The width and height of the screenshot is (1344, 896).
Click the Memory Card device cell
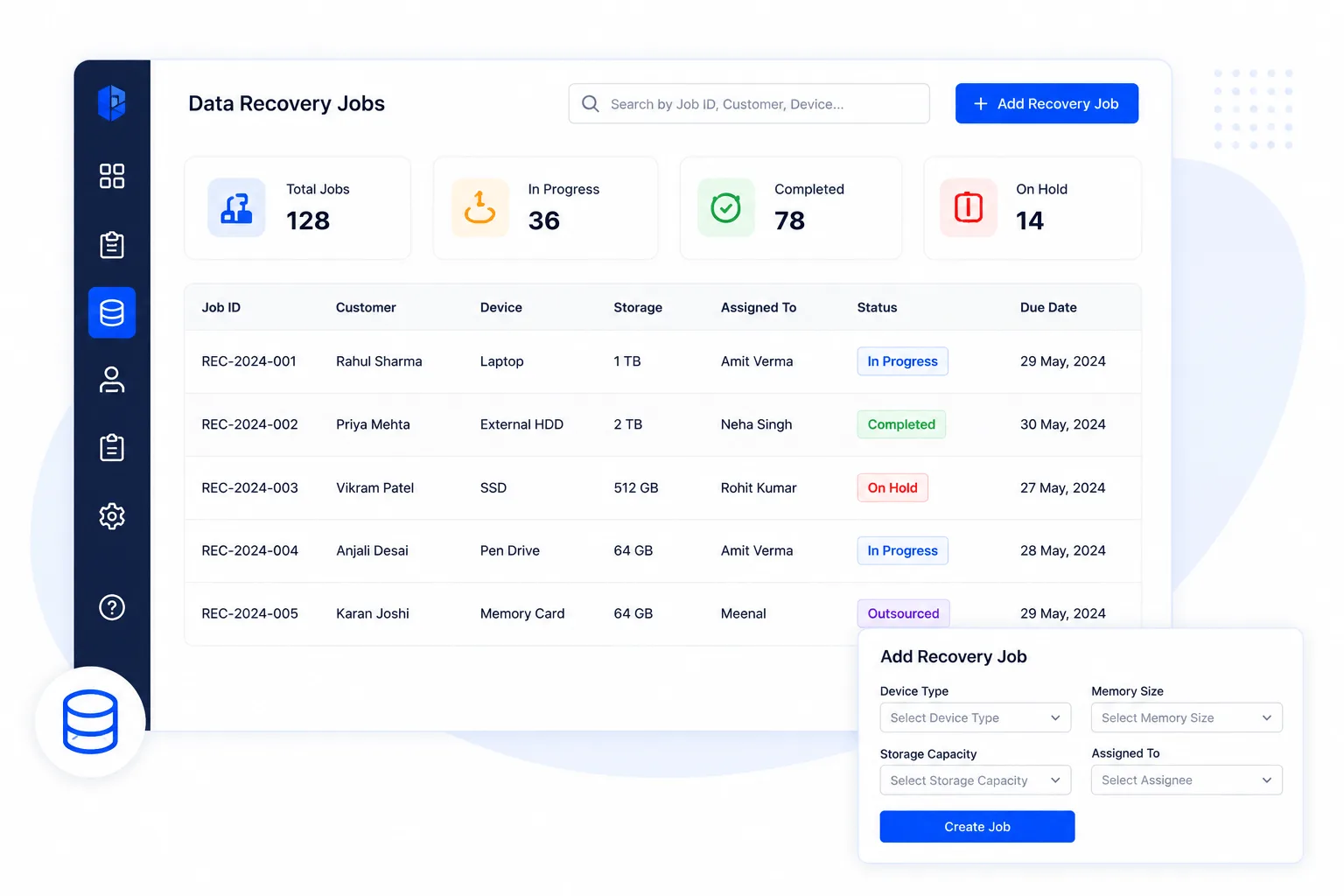(522, 613)
